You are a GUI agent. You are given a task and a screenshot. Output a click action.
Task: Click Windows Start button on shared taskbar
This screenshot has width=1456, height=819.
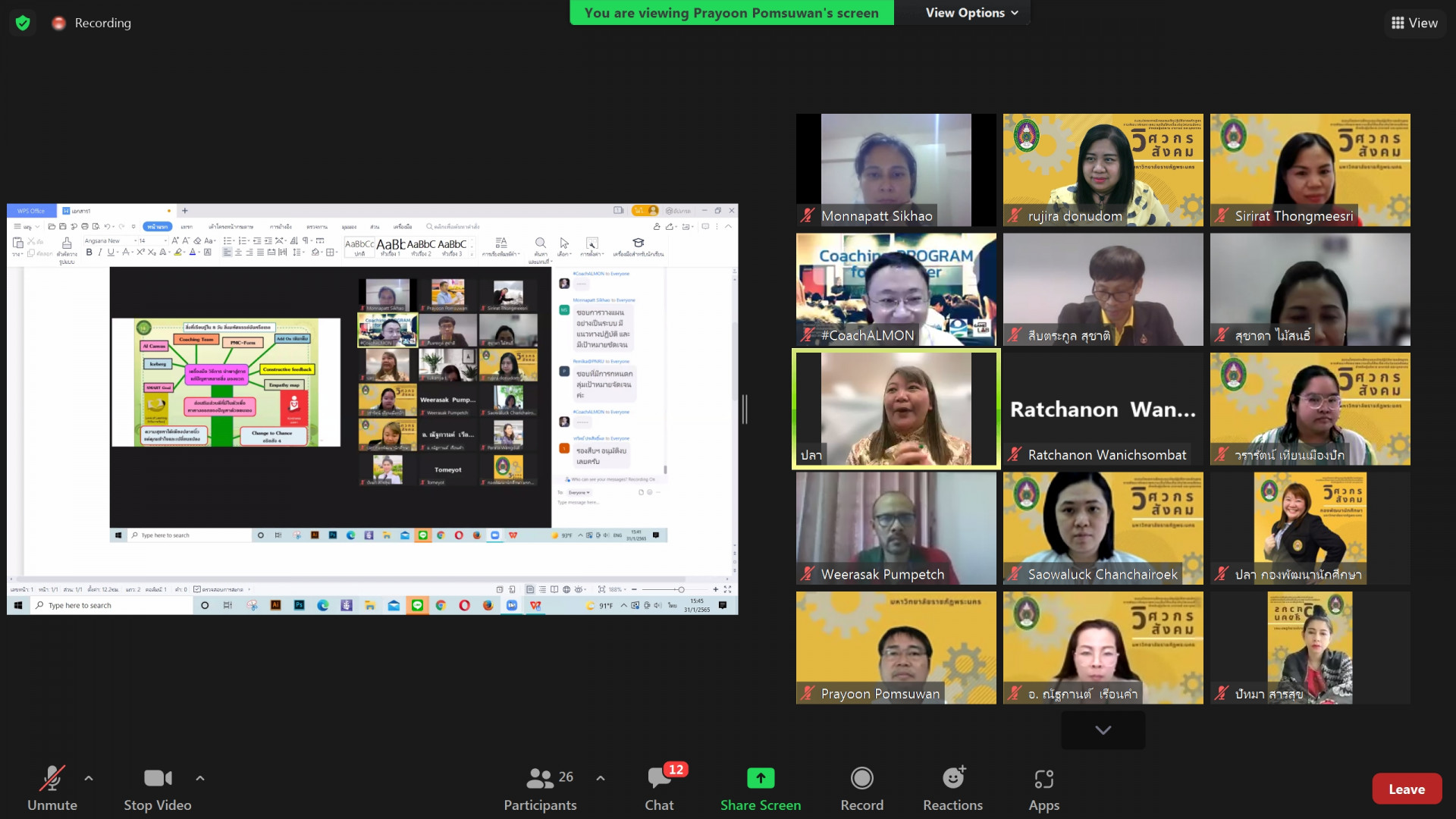pyautogui.click(x=18, y=605)
